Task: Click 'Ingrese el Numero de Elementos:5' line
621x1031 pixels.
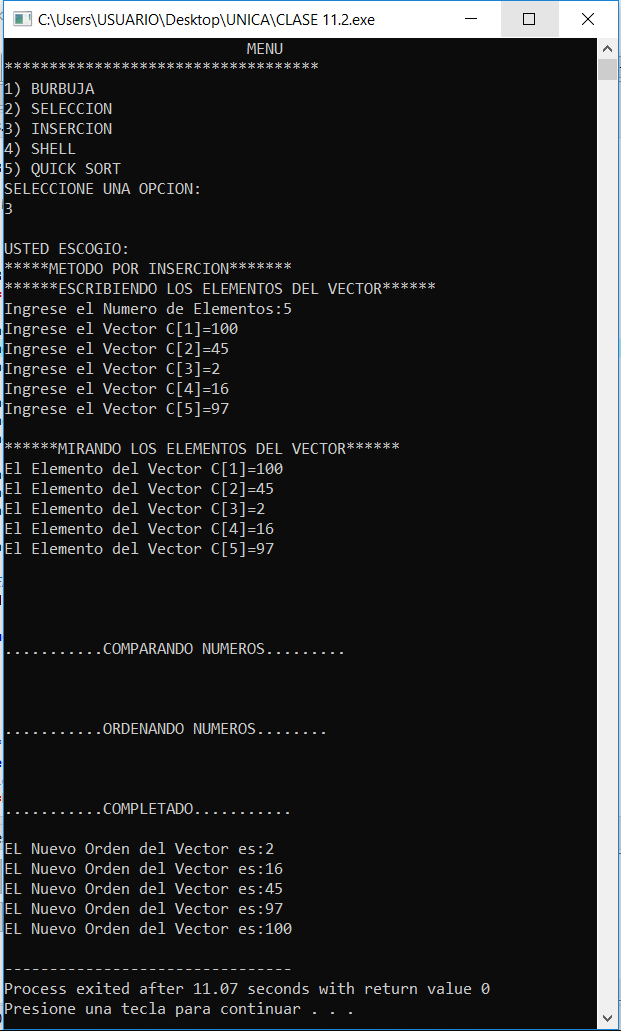Action: click(x=148, y=309)
